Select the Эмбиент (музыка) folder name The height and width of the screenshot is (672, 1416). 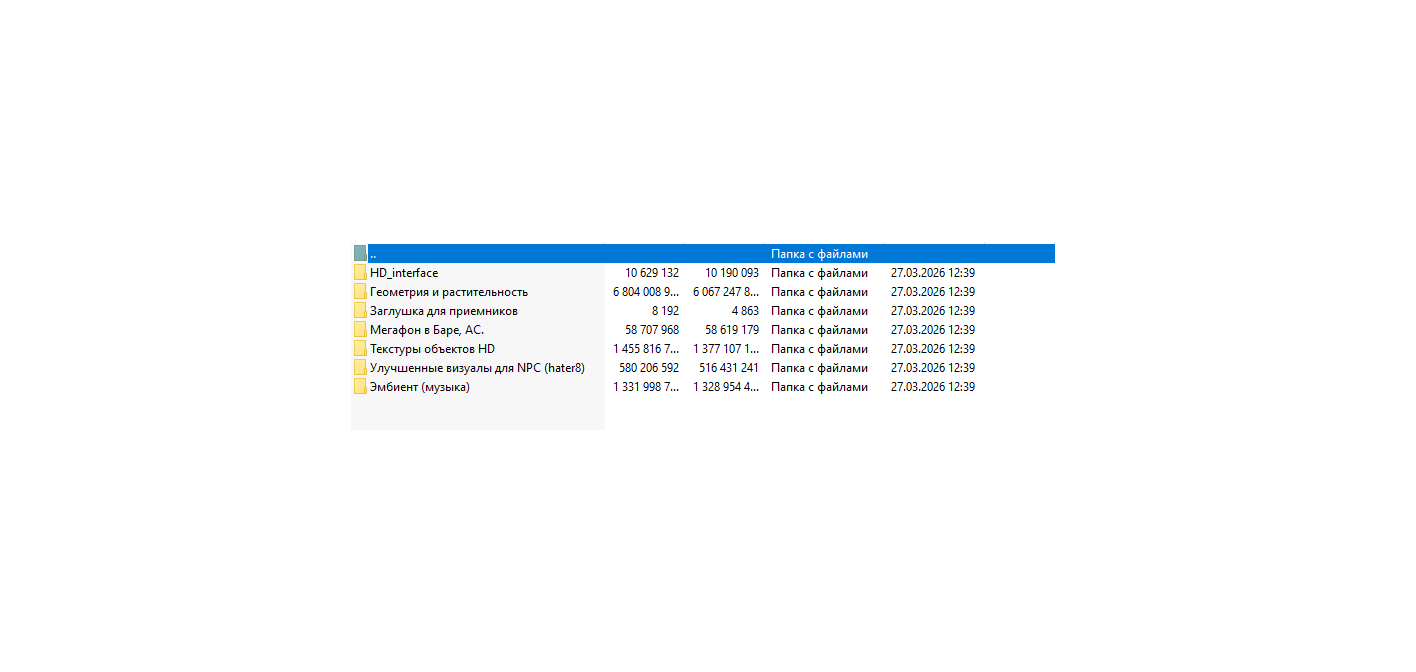point(420,387)
